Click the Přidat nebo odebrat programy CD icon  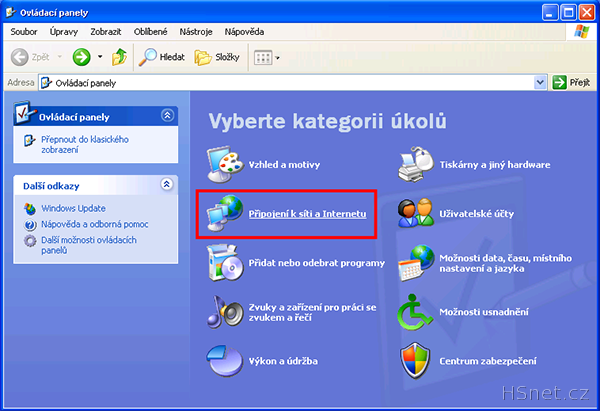(x=225, y=263)
